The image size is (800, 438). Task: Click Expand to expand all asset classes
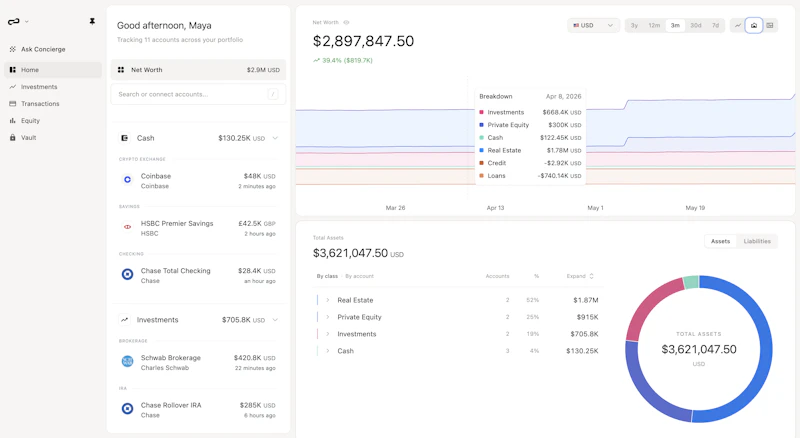coord(580,276)
